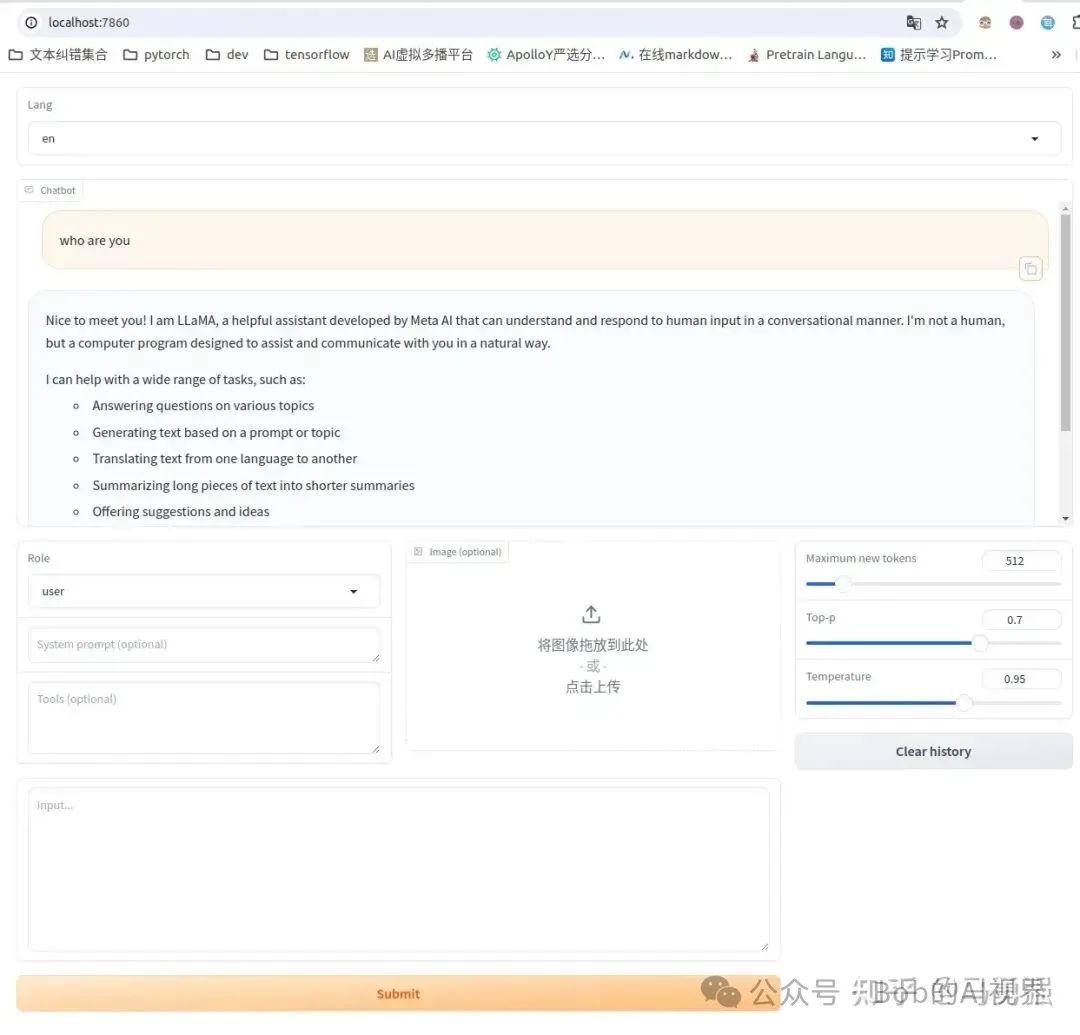1080x1035 pixels.
Task: Click the chatbot scroll down arrow
Action: [x=1066, y=518]
